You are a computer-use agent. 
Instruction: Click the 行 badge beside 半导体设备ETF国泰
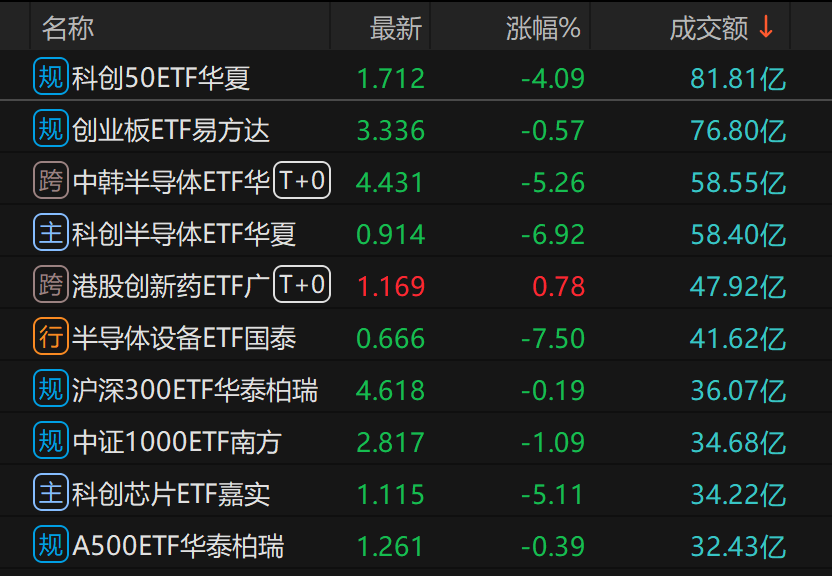51,336
